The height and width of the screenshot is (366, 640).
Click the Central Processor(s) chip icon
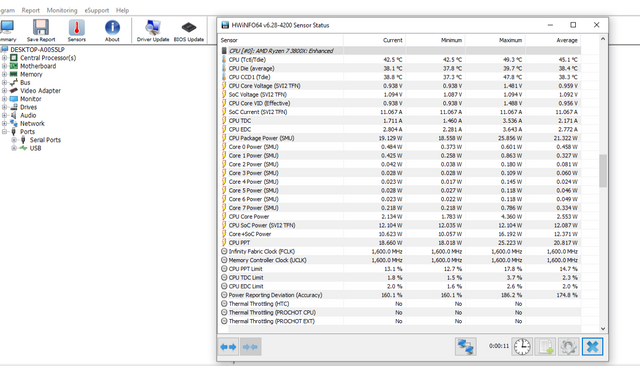pos(14,58)
